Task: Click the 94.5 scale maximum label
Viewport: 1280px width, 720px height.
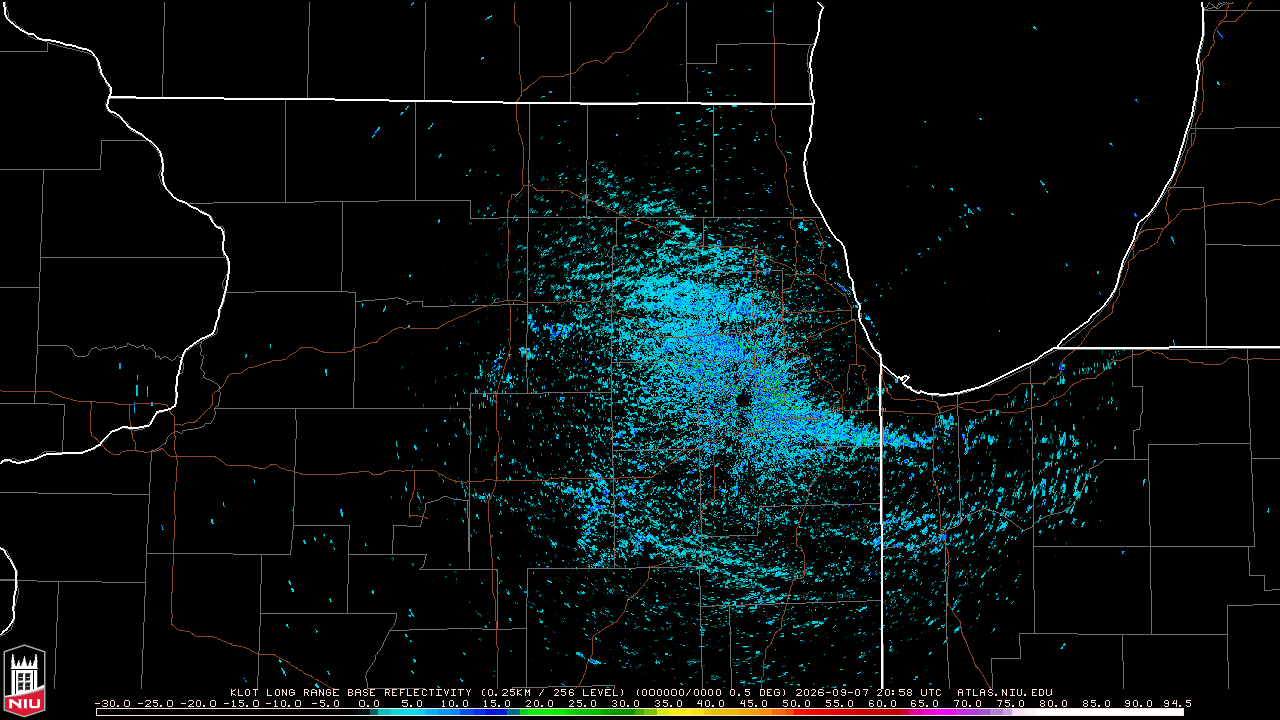Action: pyautogui.click(x=1177, y=704)
